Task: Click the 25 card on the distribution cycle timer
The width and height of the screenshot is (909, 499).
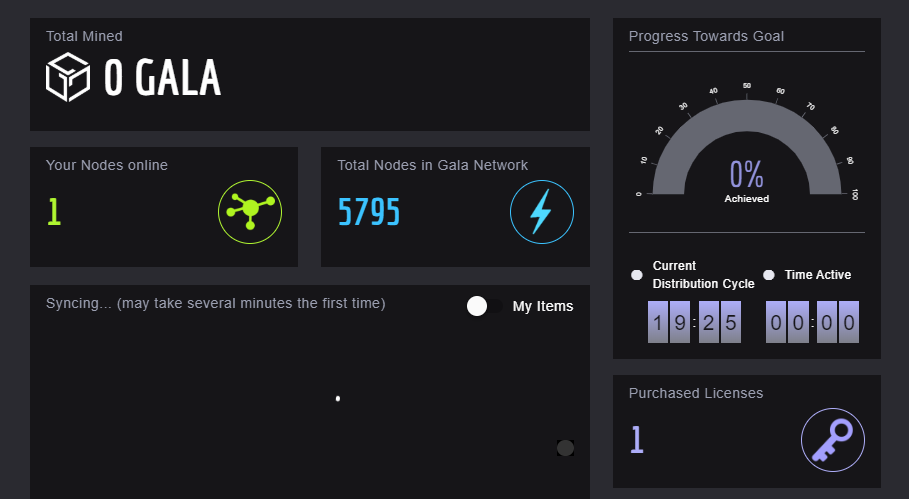Action: [719, 322]
